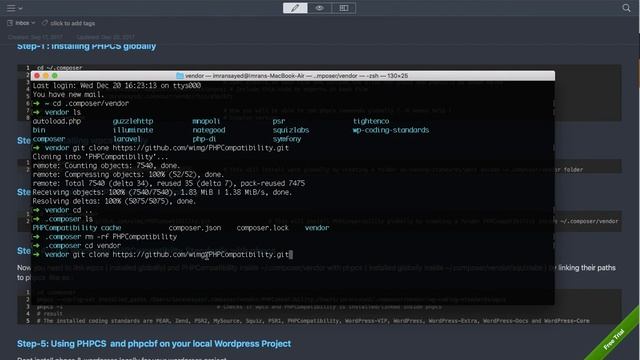Click 'symfony' in the terminal listing
This screenshot has height=360, width=640.
(x=287, y=139)
